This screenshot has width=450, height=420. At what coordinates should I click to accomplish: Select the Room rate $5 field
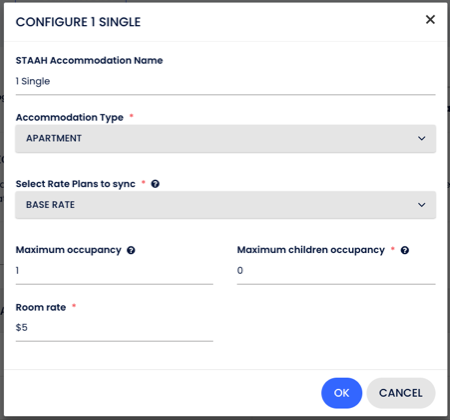coord(114,328)
